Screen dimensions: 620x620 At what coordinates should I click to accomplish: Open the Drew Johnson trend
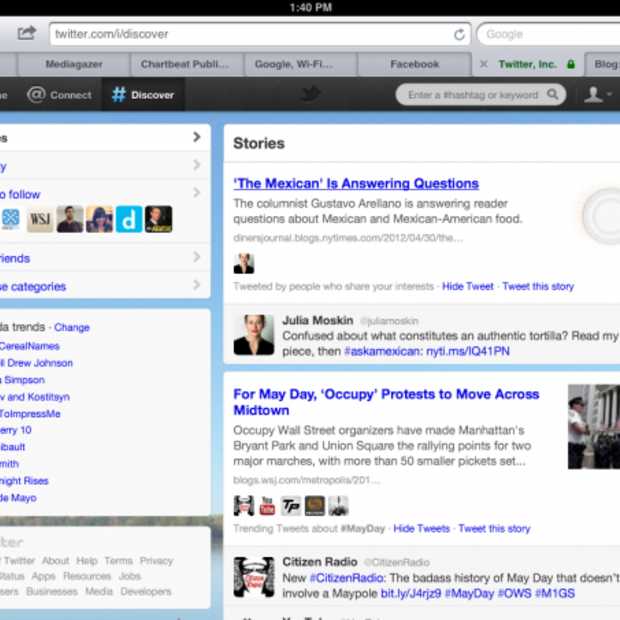[x=36, y=363]
